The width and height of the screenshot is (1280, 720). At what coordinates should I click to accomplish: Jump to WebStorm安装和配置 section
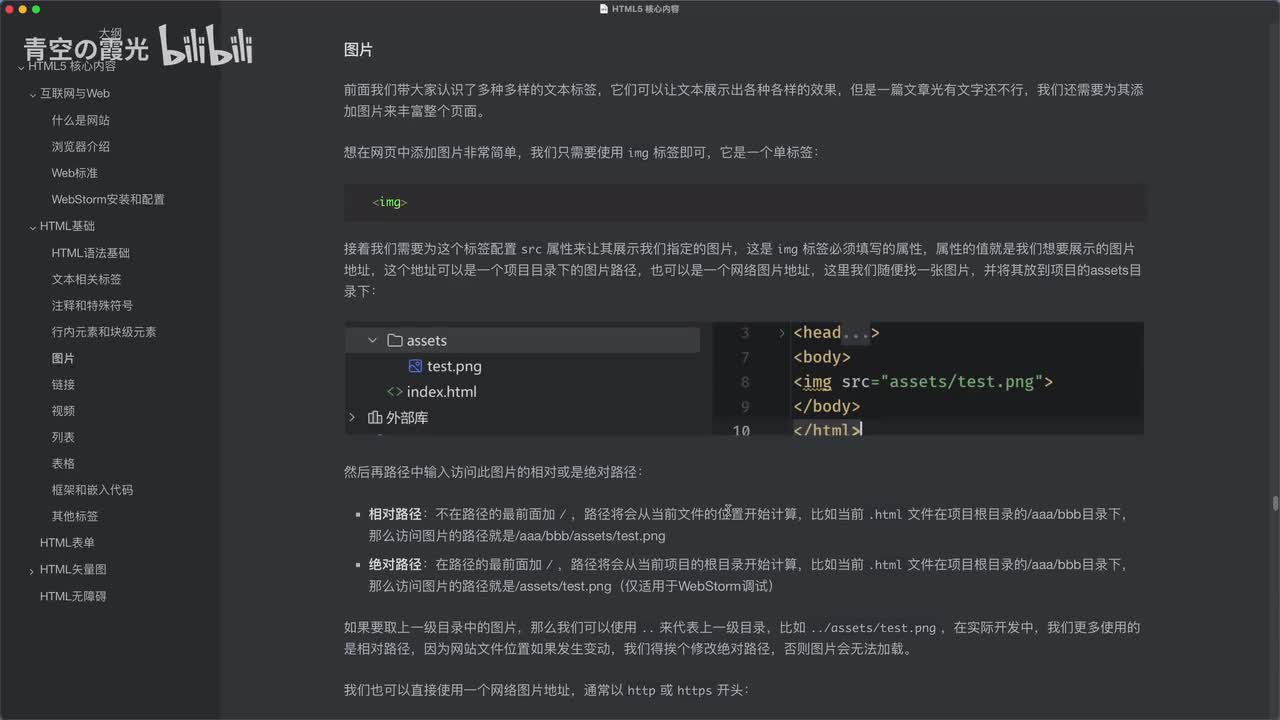pyautogui.click(x=108, y=199)
